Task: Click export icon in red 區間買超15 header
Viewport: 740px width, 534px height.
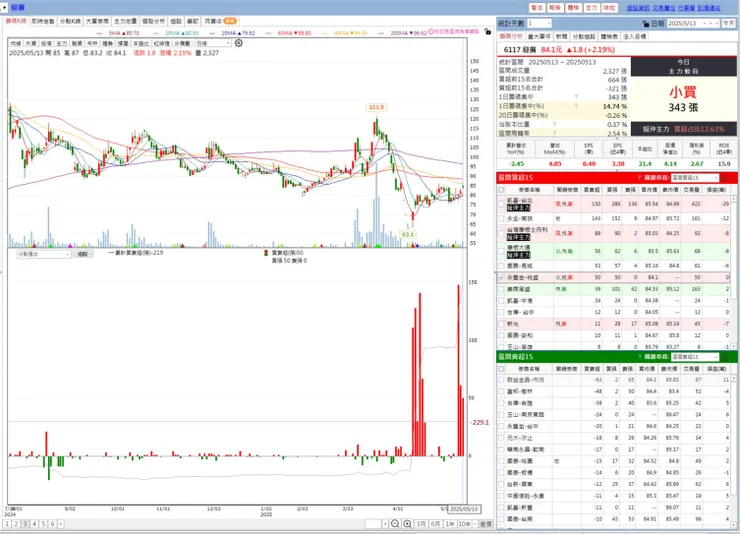Action: [725, 178]
